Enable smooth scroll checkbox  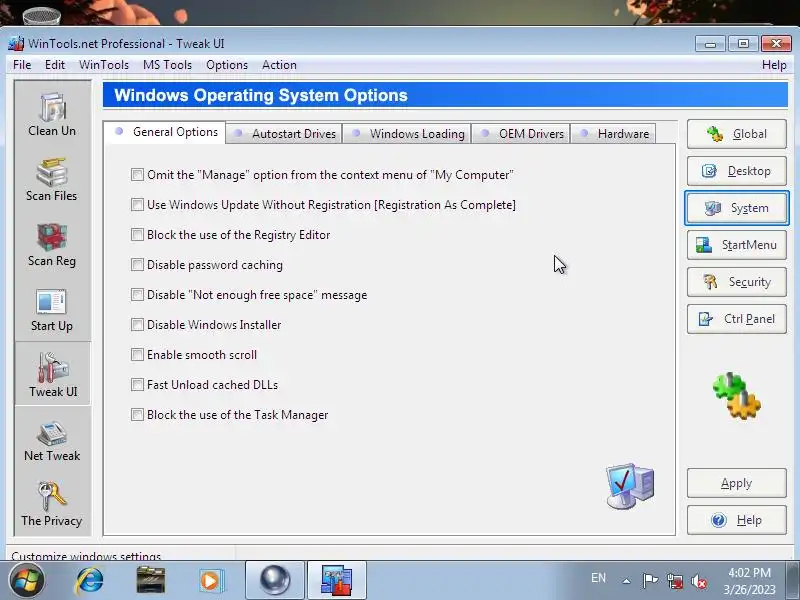[x=137, y=355]
